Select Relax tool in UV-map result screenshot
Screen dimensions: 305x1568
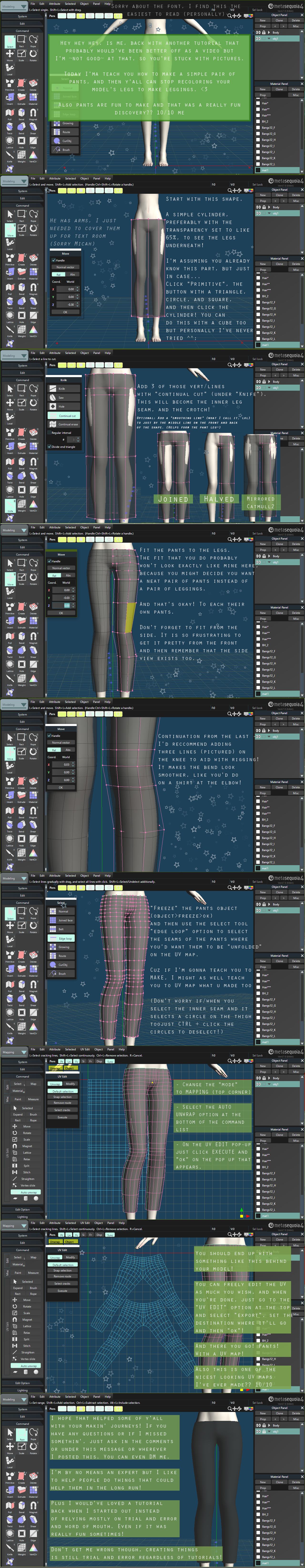click(25, 1333)
